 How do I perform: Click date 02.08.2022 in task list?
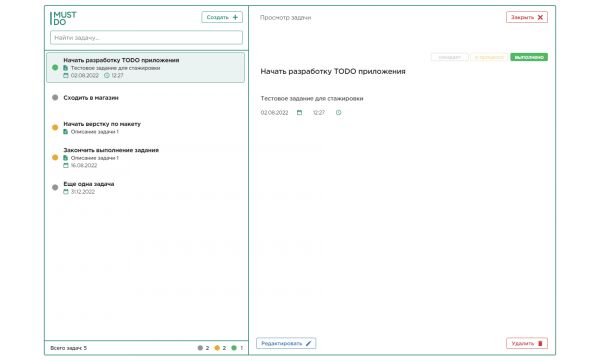click(85, 75)
